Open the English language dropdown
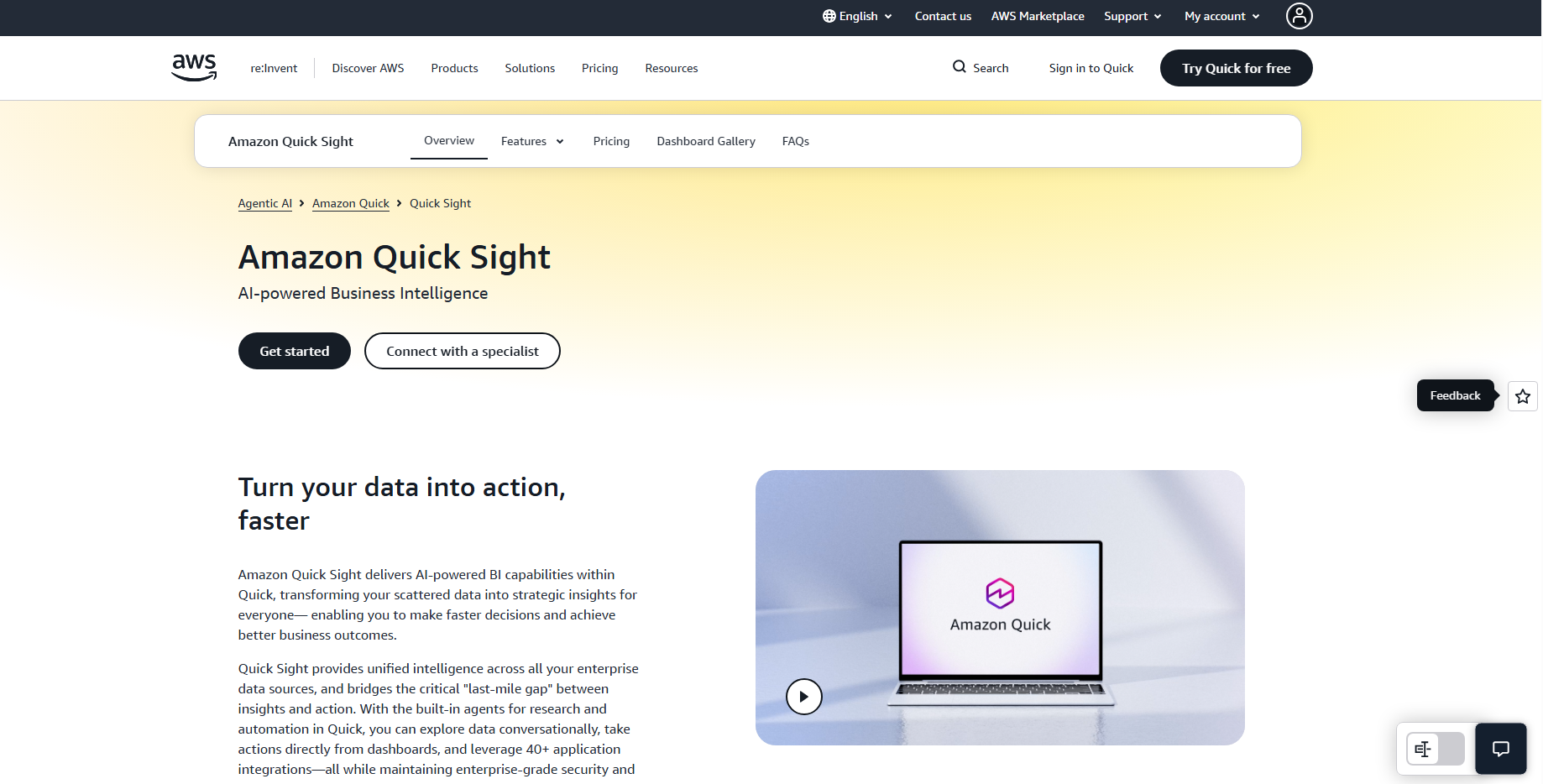 point(857,16)
